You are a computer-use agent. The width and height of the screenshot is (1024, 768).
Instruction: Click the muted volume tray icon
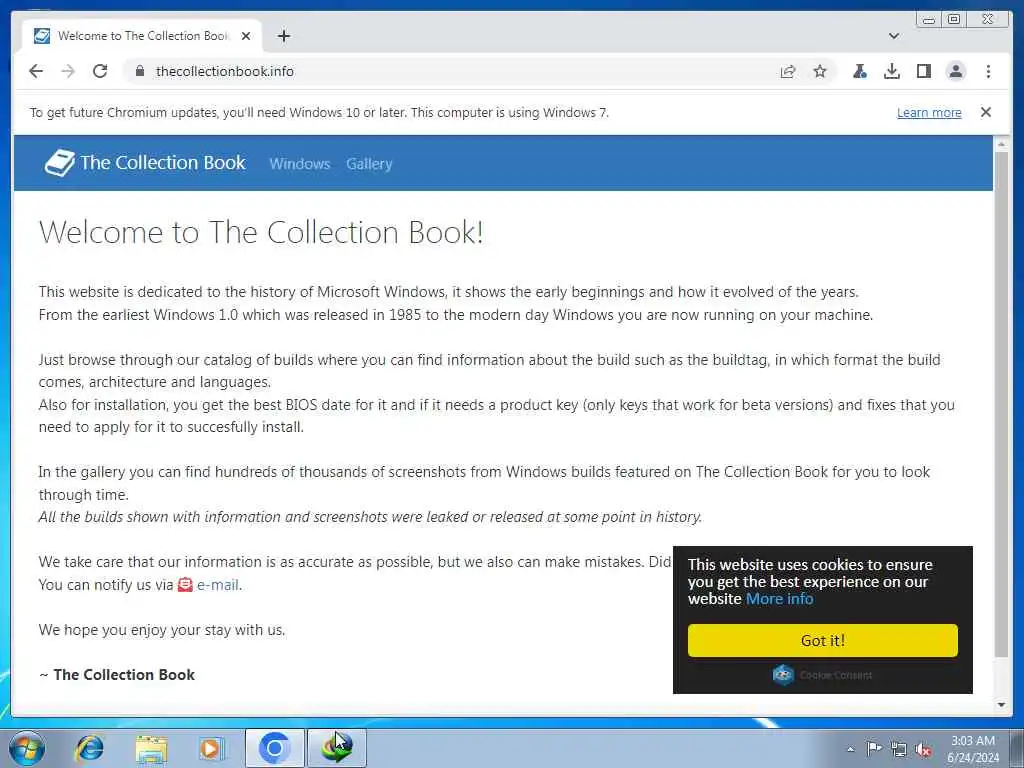coord(923,750)
